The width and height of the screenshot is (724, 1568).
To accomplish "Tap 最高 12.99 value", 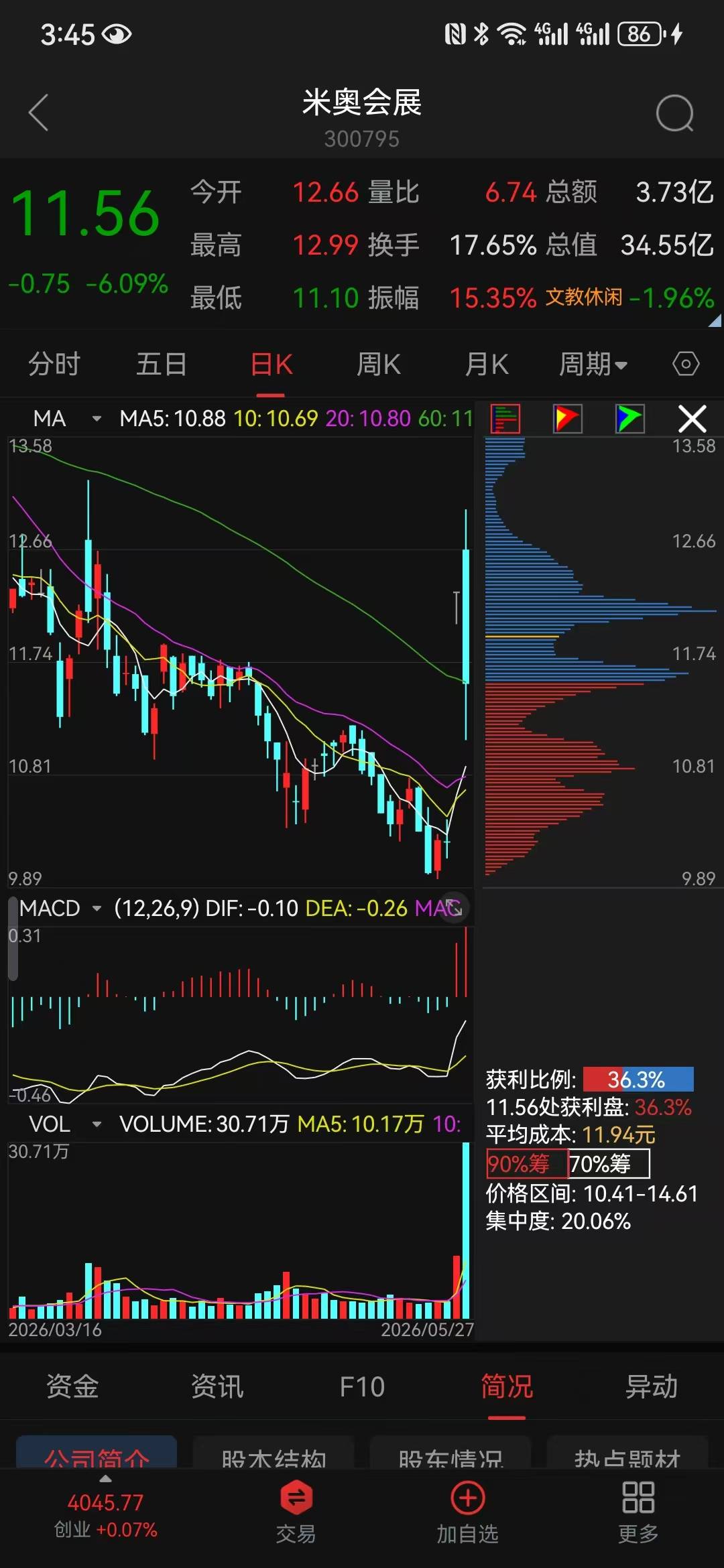I will [326, 245].
